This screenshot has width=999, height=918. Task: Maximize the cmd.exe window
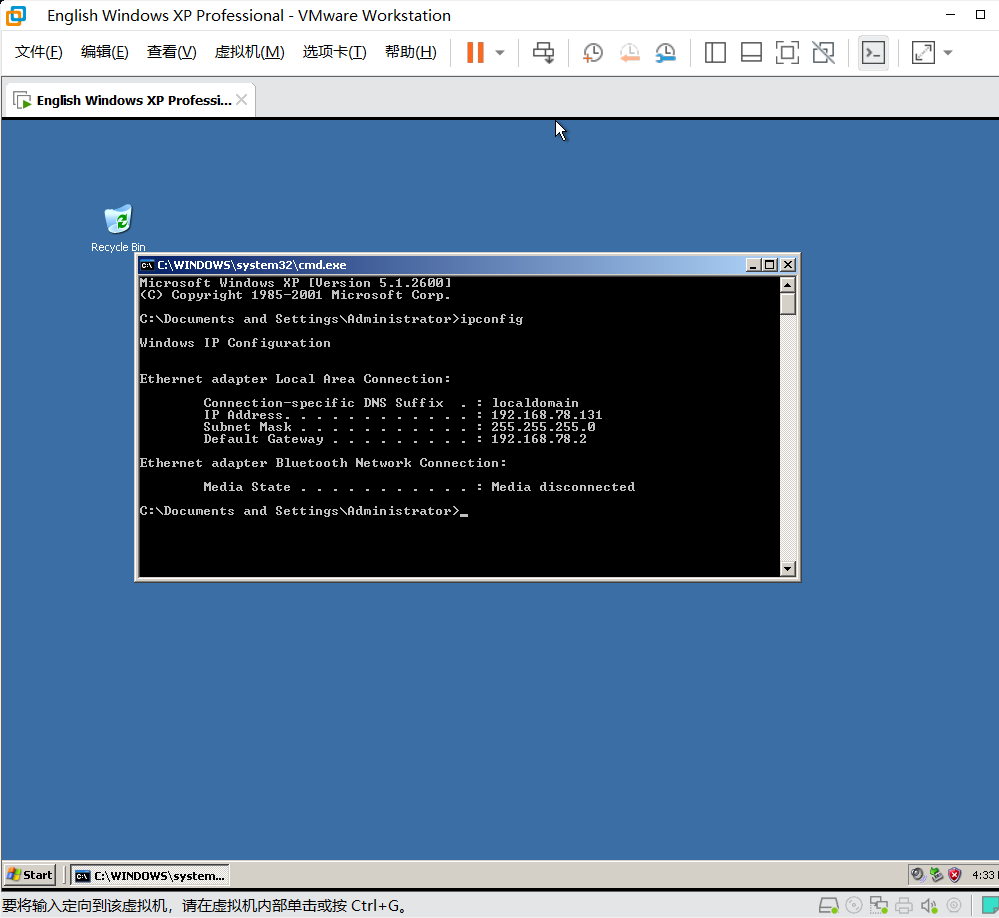tap(770, 265)
